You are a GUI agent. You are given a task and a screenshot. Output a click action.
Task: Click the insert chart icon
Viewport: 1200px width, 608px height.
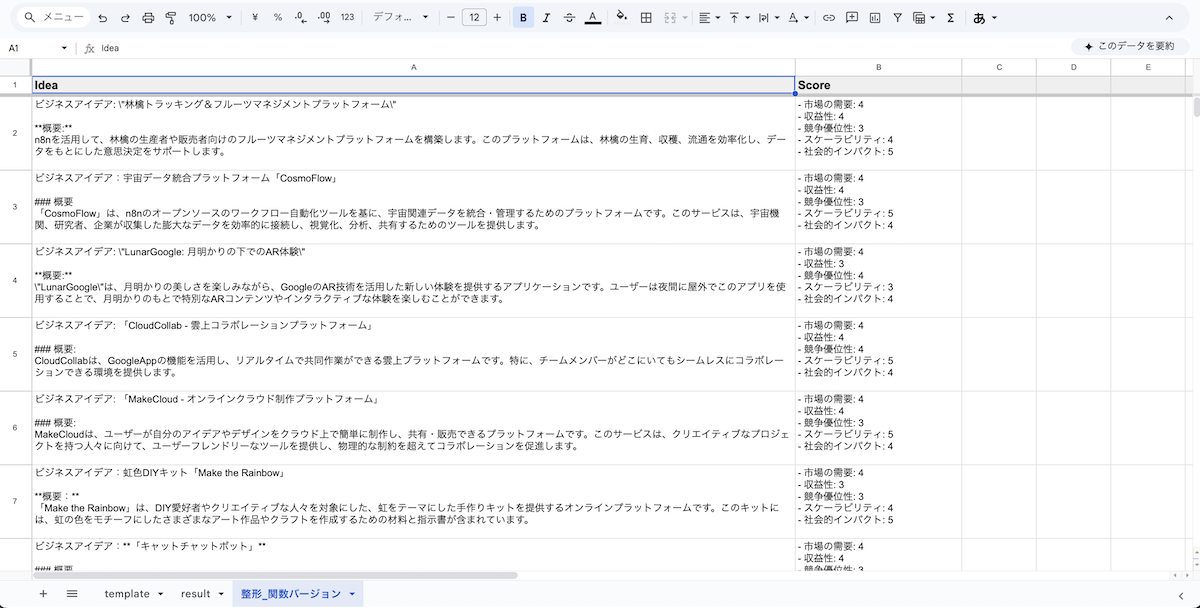[875, 17]
